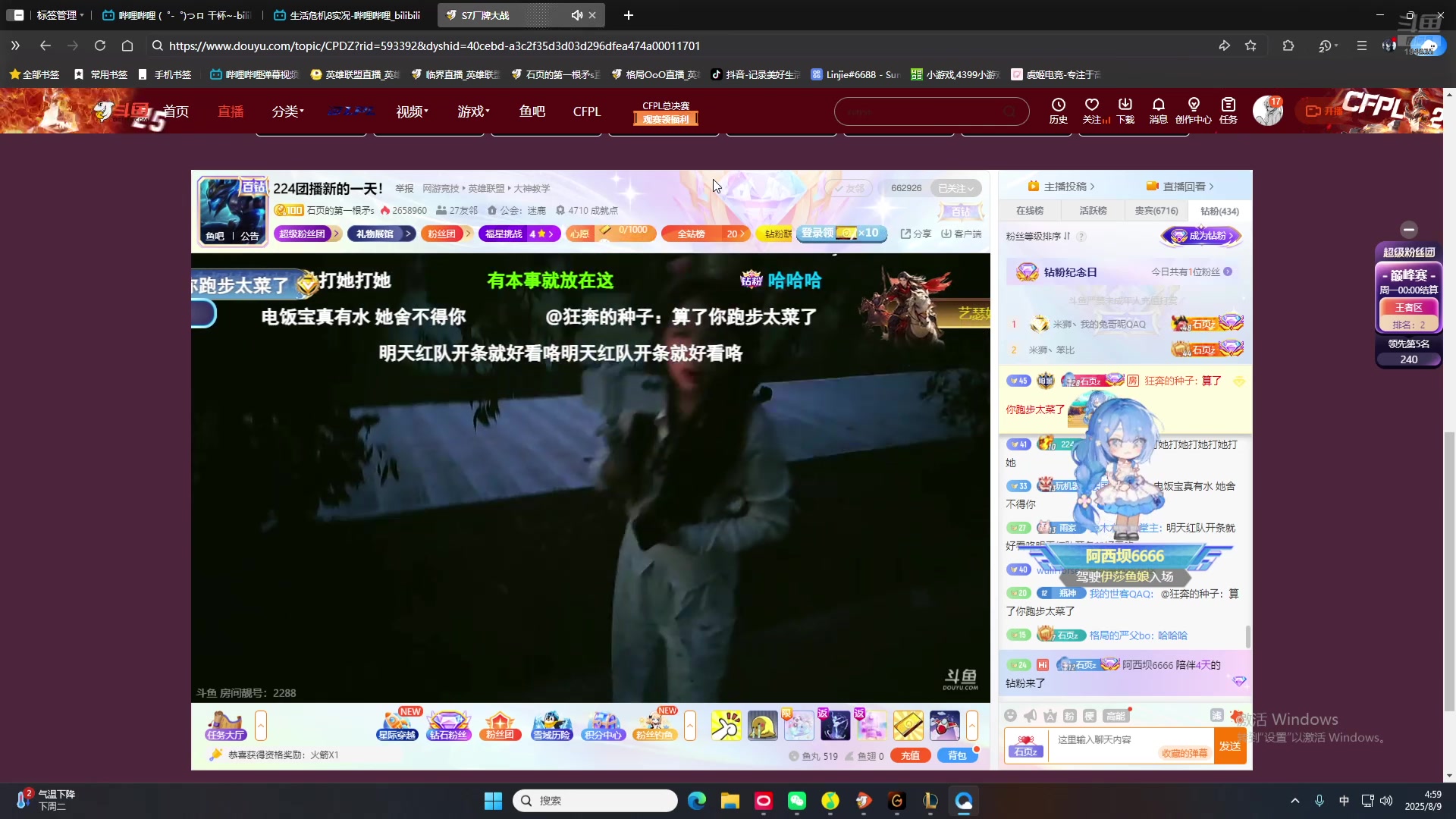Switch to 贵宾(6716) tab
The image size is (1456, 819).
click(1156, 211)
